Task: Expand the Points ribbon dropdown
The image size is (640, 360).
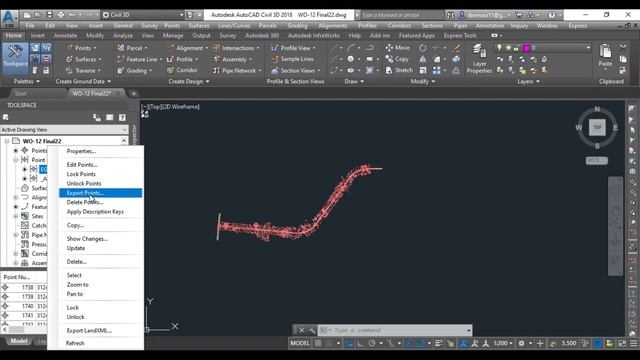Action: [x=95, y=48]
